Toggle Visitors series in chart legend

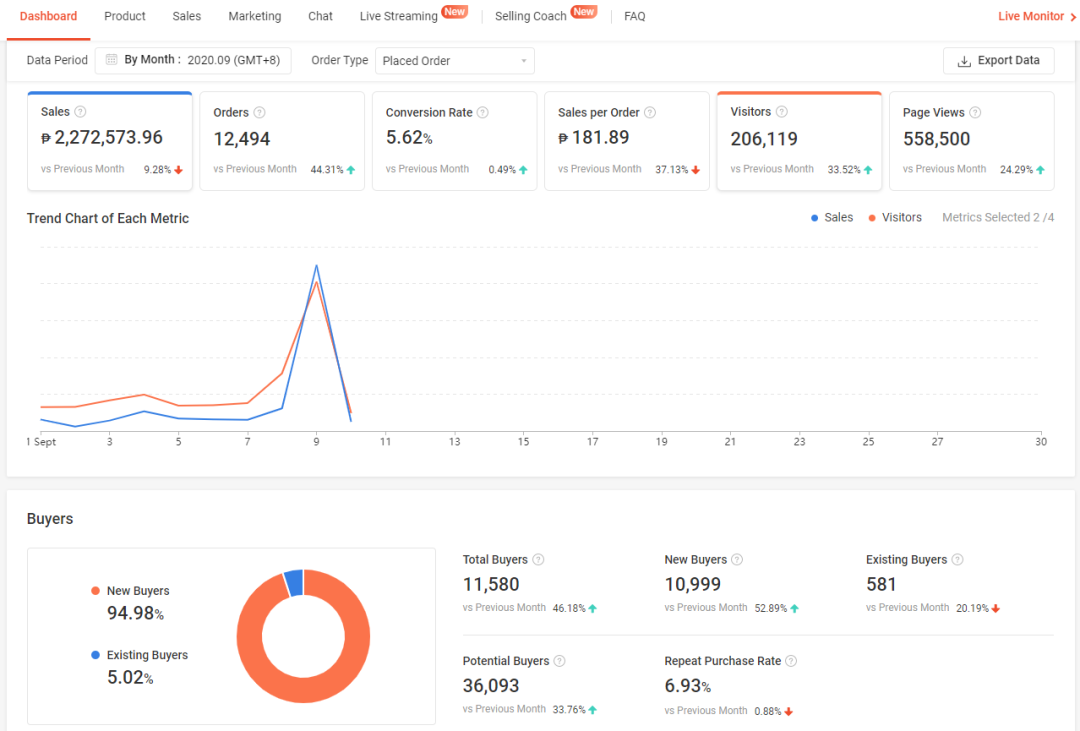tap(895, 218)
